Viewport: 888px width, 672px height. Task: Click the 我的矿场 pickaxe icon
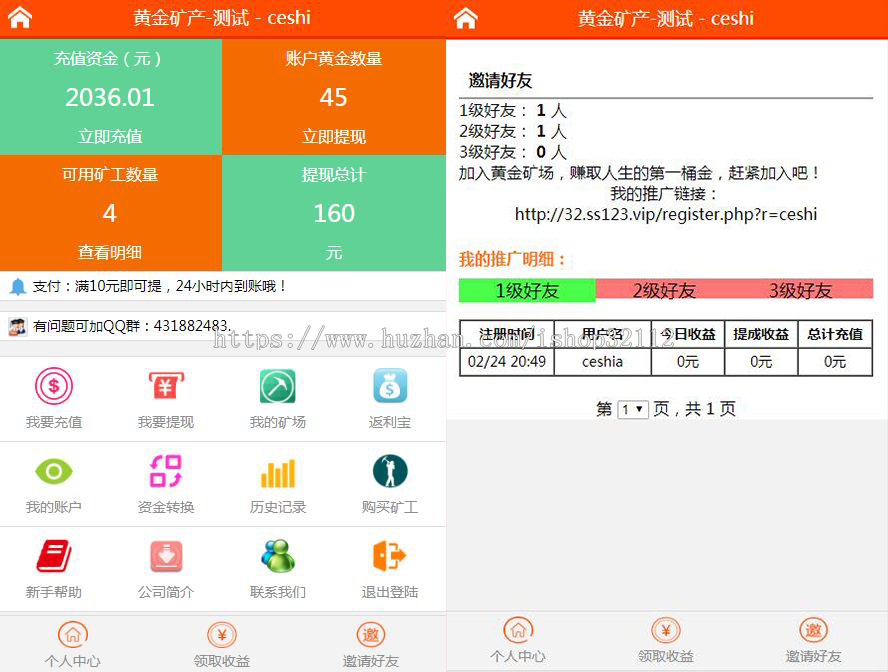pyautogui.click(x=277, y=385)
